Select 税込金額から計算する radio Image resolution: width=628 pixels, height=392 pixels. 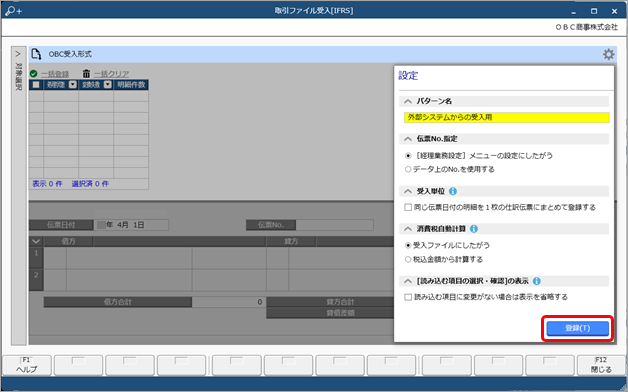coord(408,259)
